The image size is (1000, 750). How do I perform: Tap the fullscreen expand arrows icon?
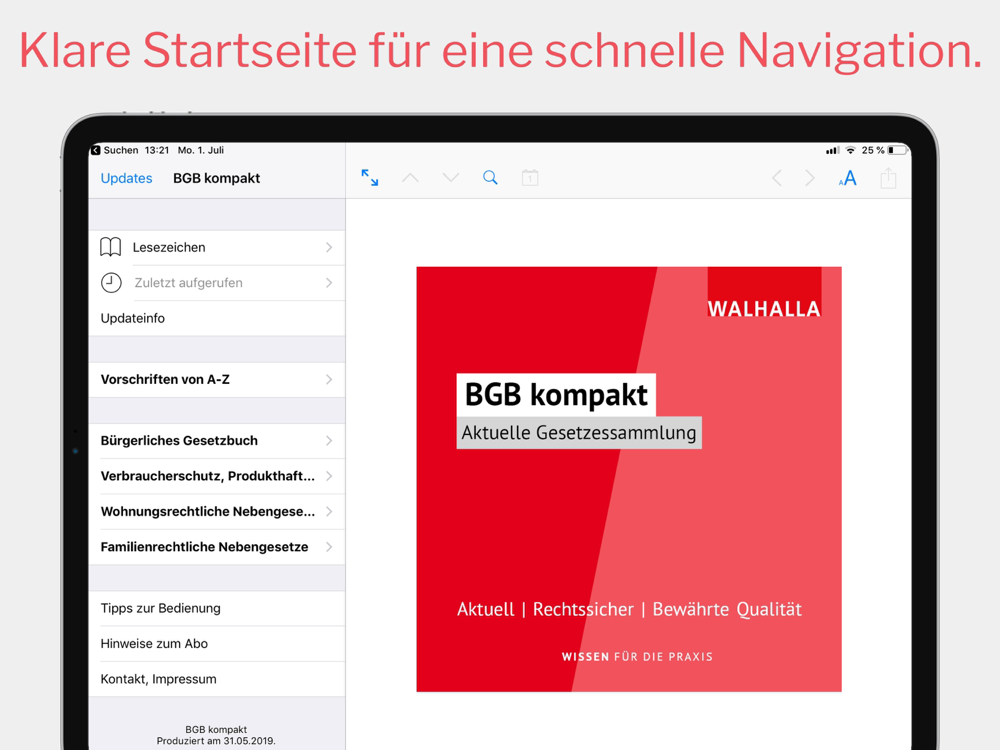pyautogui.click(x=370, y=178)
